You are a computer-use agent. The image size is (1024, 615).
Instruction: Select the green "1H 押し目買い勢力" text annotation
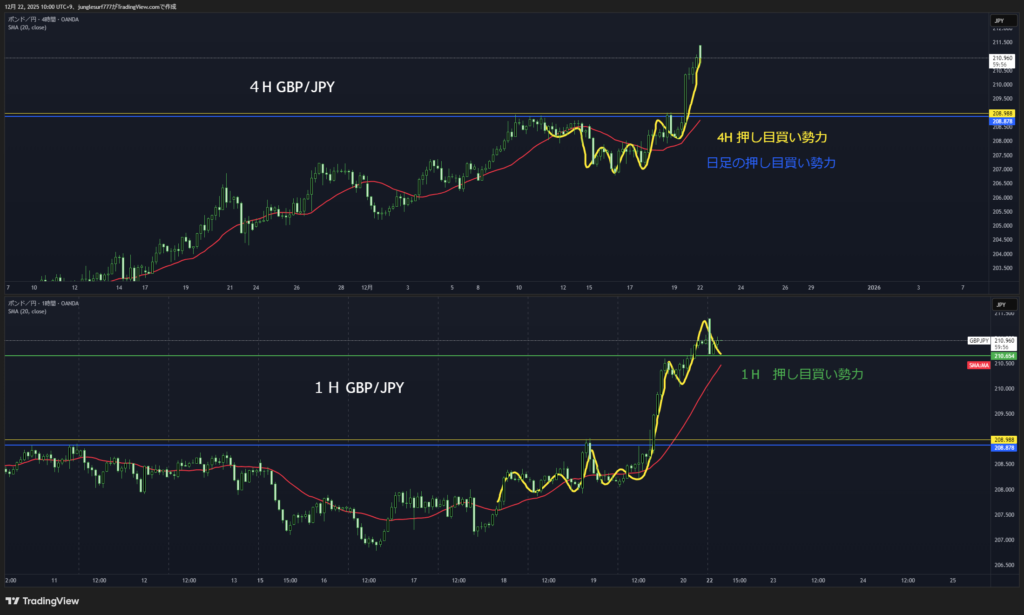pos(802,374)
